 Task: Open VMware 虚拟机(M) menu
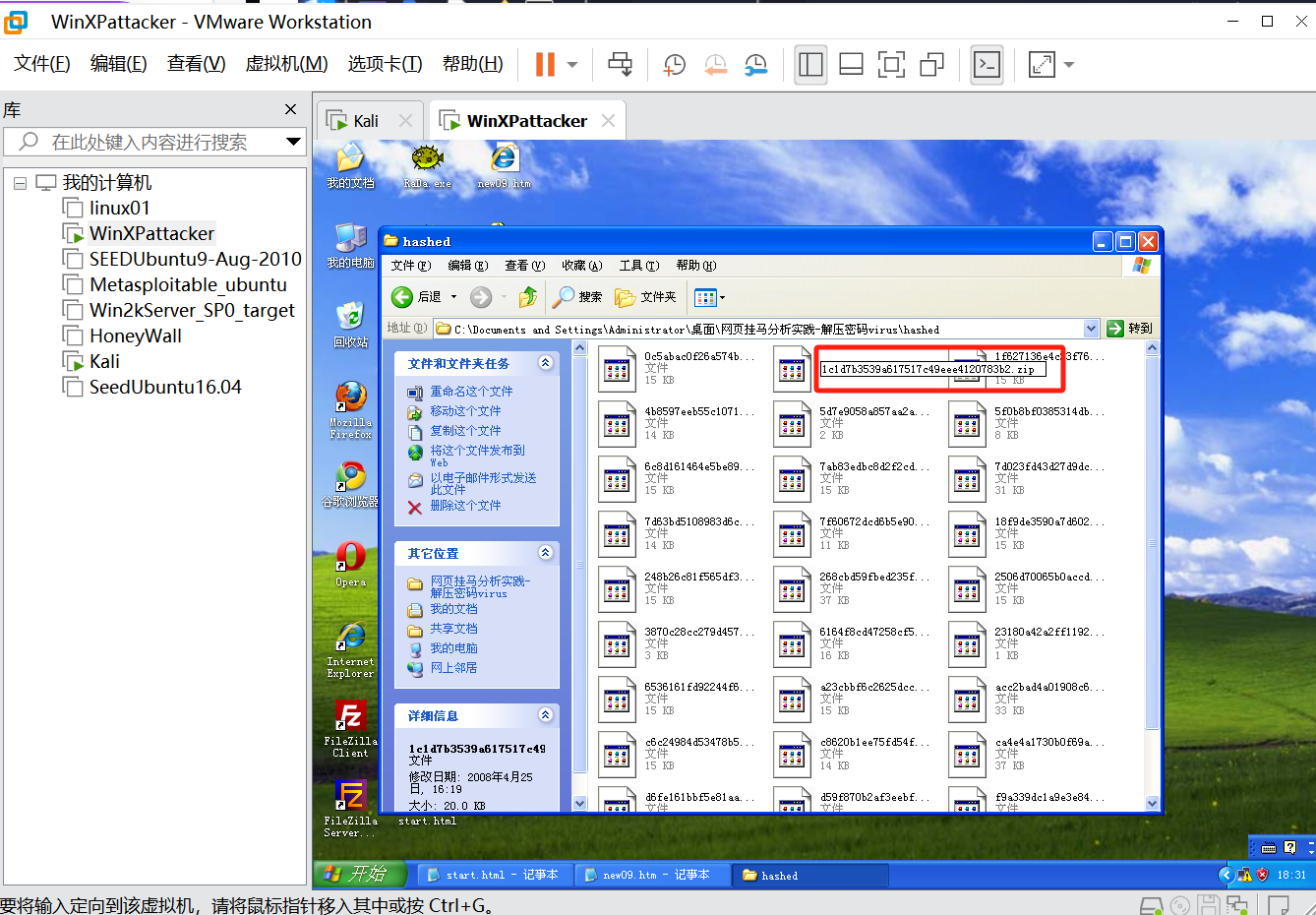pos(286,64)
